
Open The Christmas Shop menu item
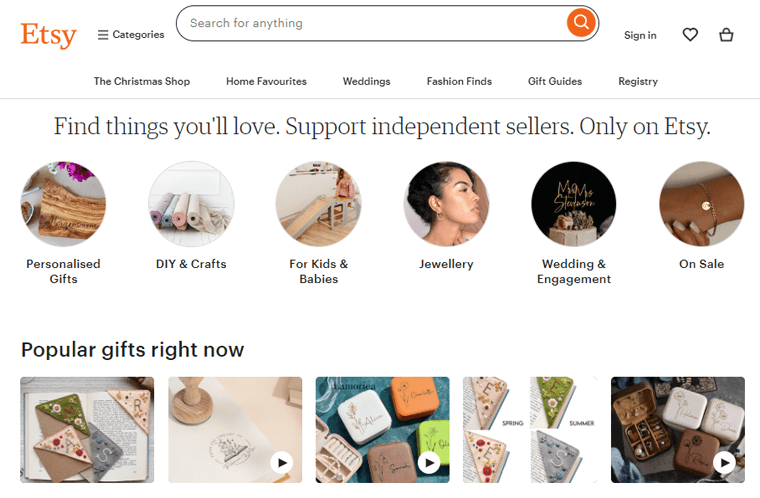pos(142,81)
